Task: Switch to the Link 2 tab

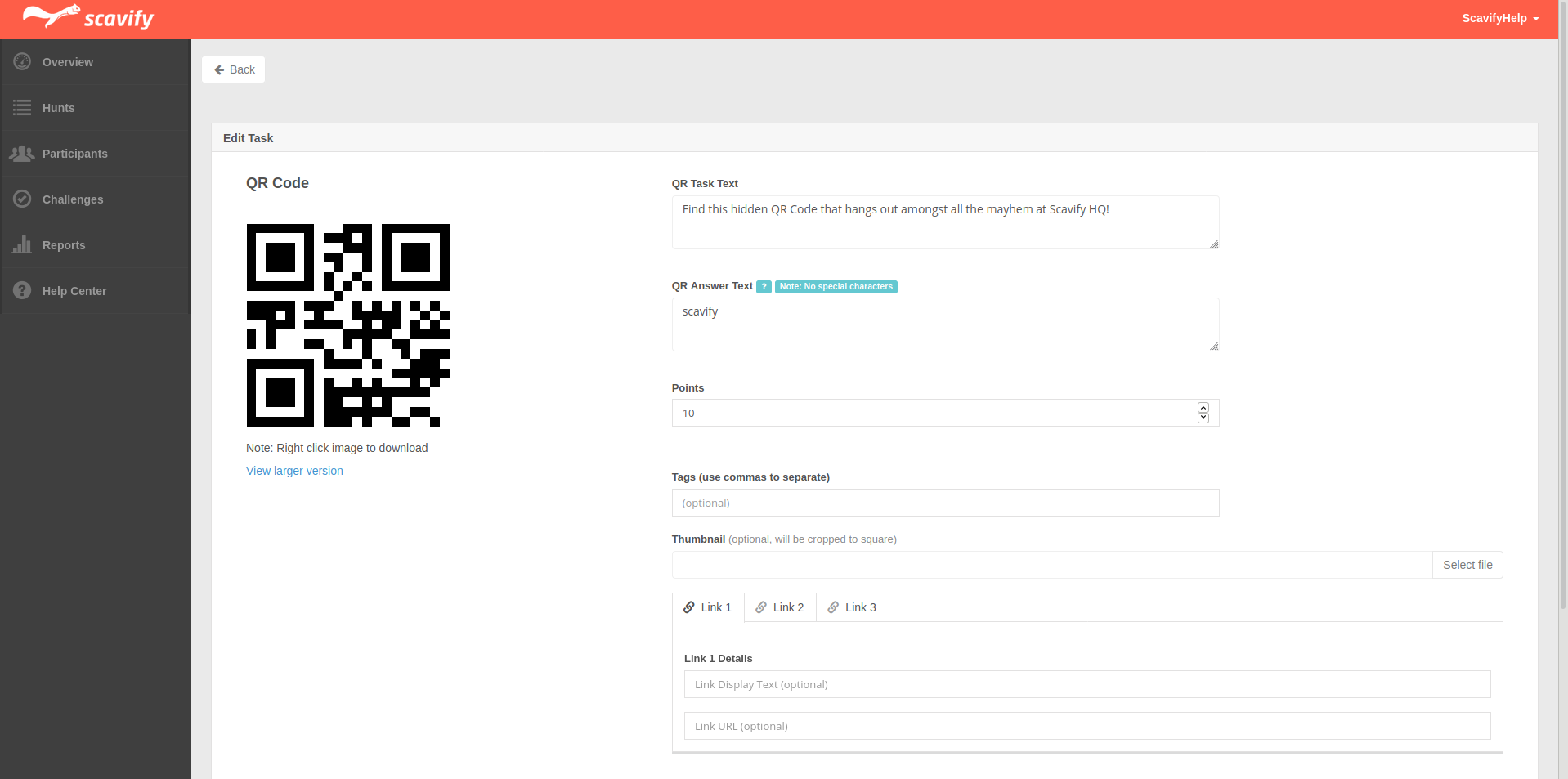Action: (x=780, y=607)
